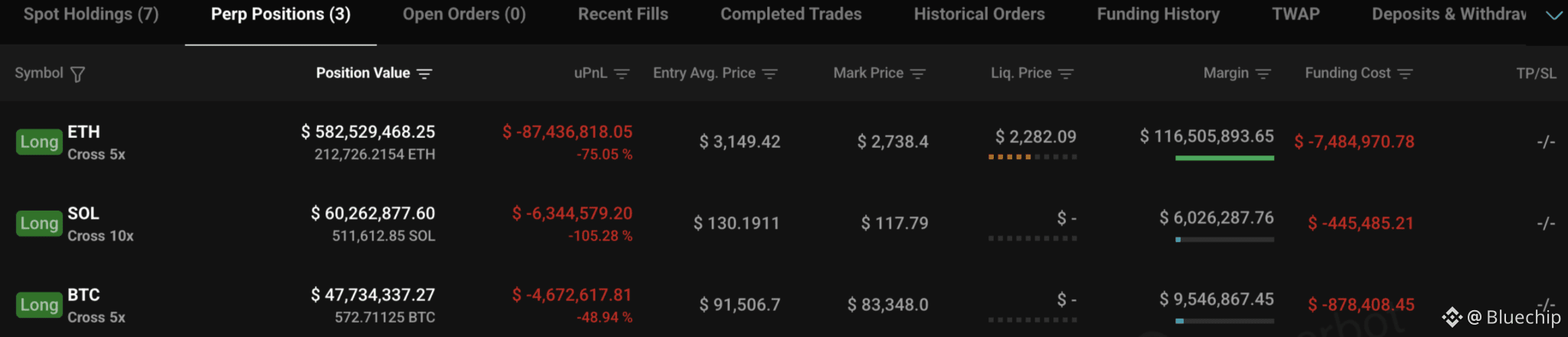The height and width of the screenshot is (337, 1568).
Task: Click the Funding Cost sort icon
Action: (1405, 74)
